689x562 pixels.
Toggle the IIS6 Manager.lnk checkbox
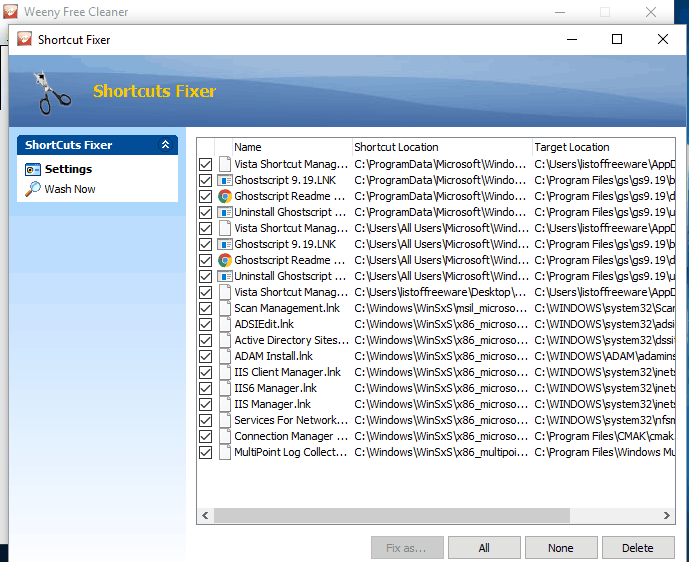pyautogui.click(x=205, y=388)
